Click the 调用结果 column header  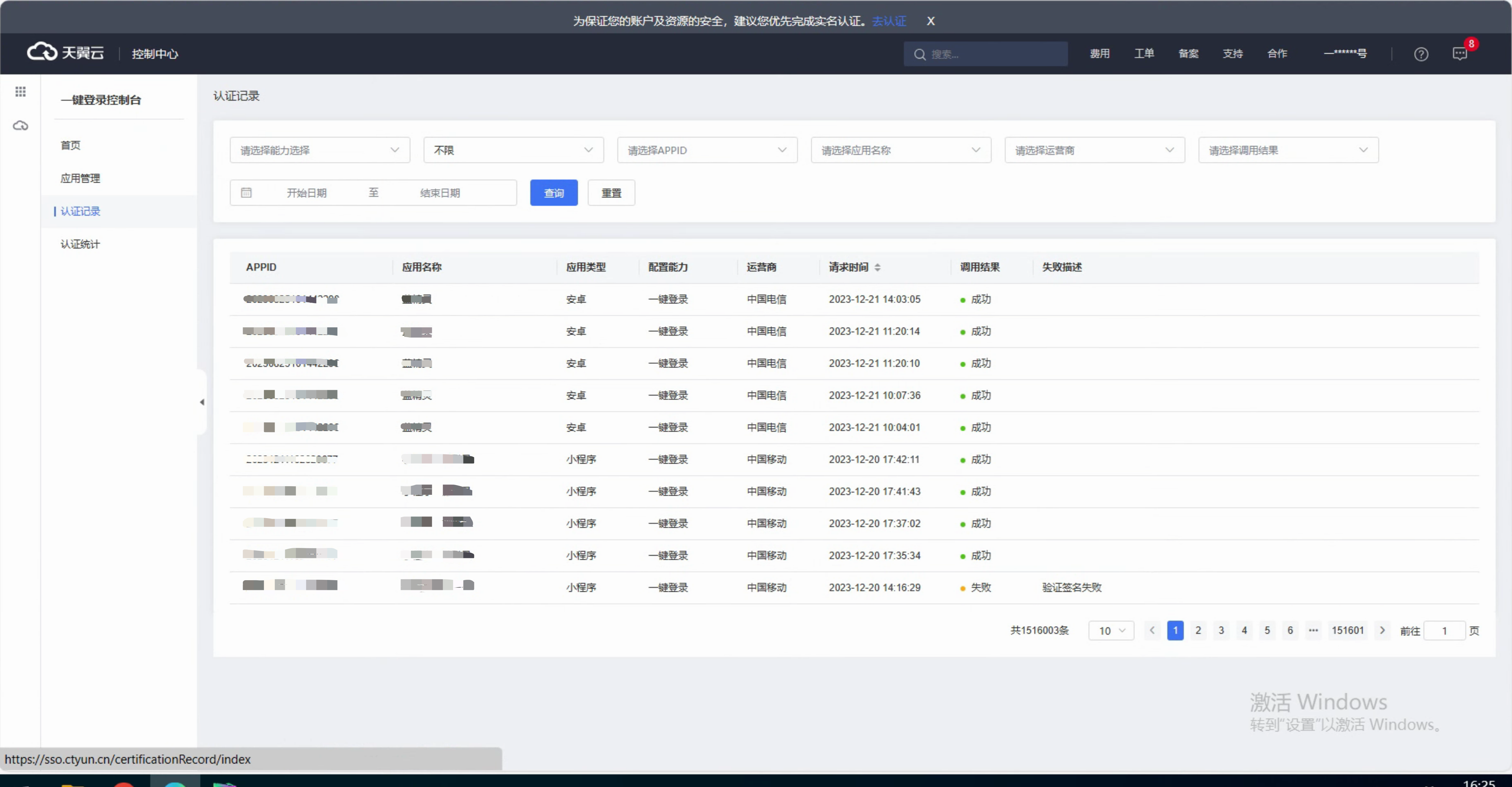point(980,267)
